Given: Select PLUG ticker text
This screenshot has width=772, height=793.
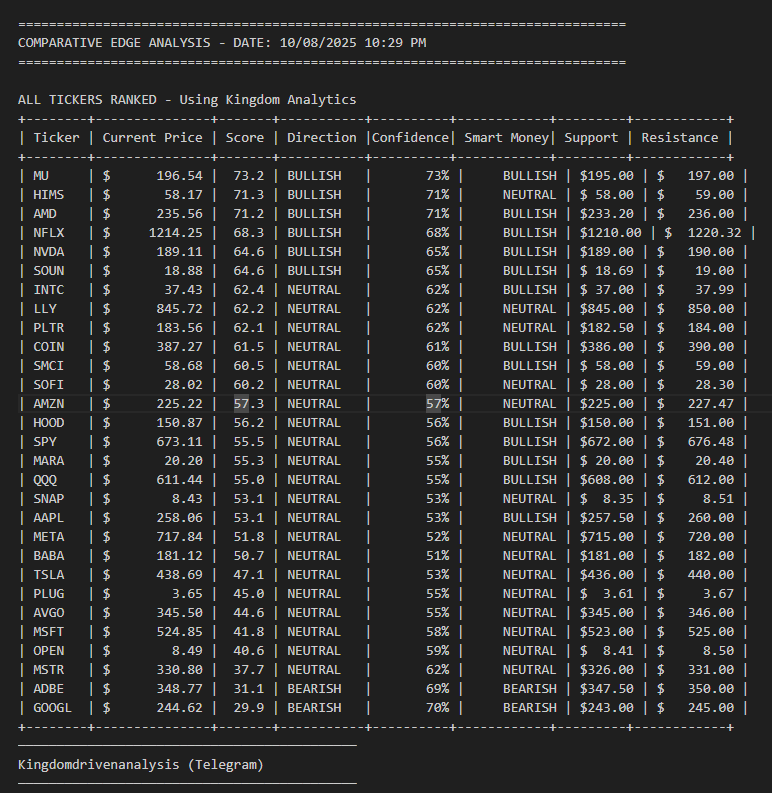Looking at the screenshot, I should click(49, 594).
